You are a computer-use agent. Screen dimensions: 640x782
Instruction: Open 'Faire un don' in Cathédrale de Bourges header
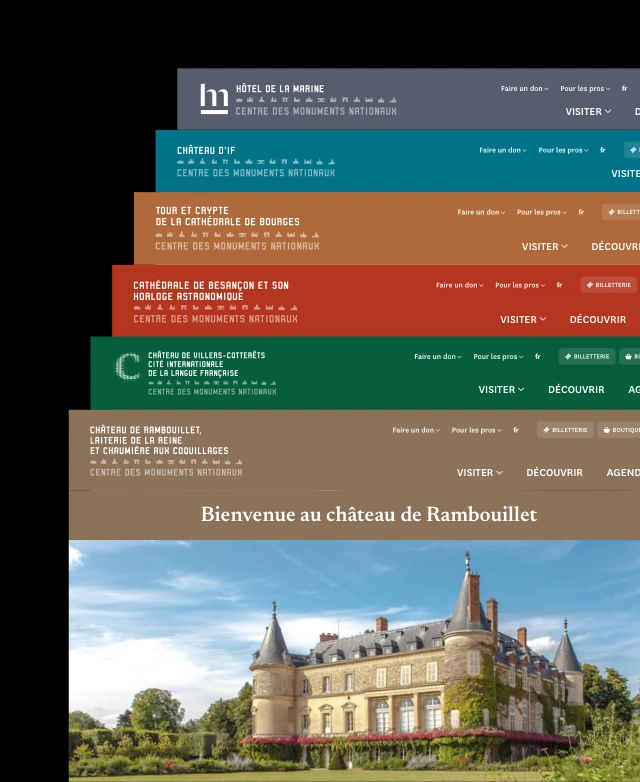click(x=481, y=212)
